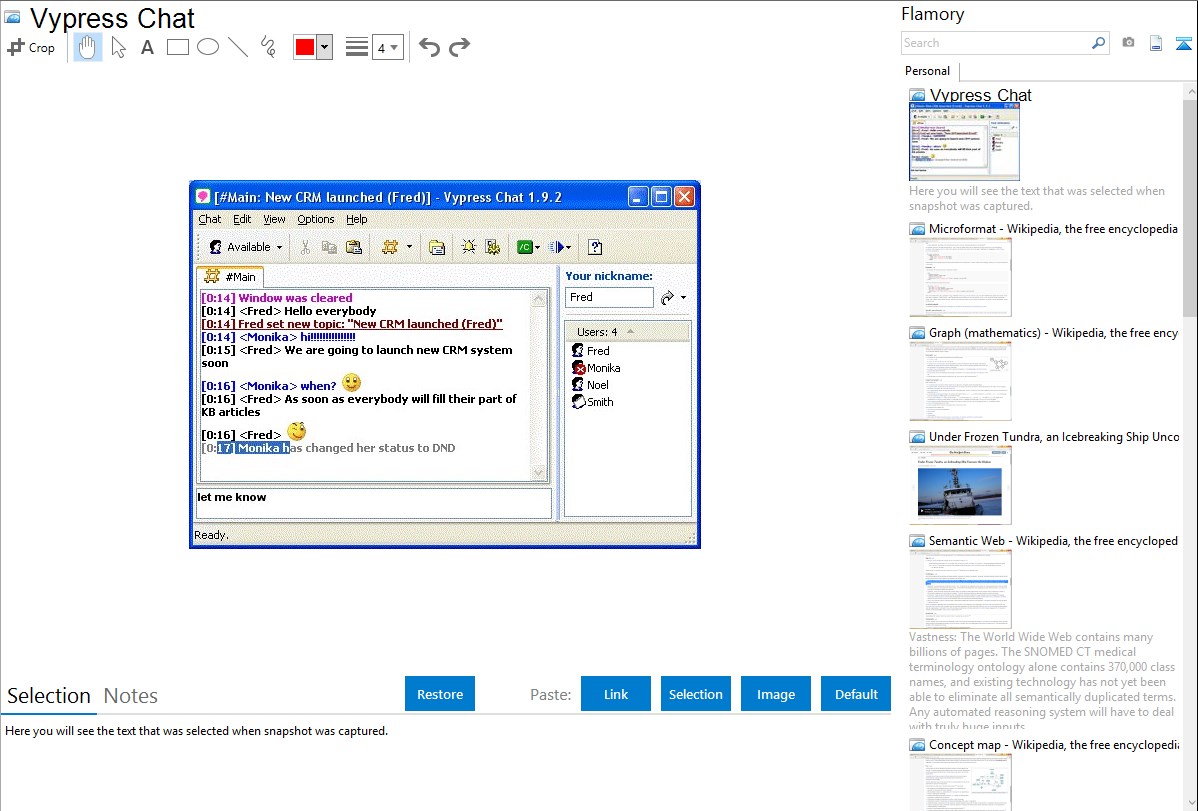Viewport: 1198px width, 811px height.
Task: Click the blue upload icon in Flamory
Action: [x=1183, y=43]
